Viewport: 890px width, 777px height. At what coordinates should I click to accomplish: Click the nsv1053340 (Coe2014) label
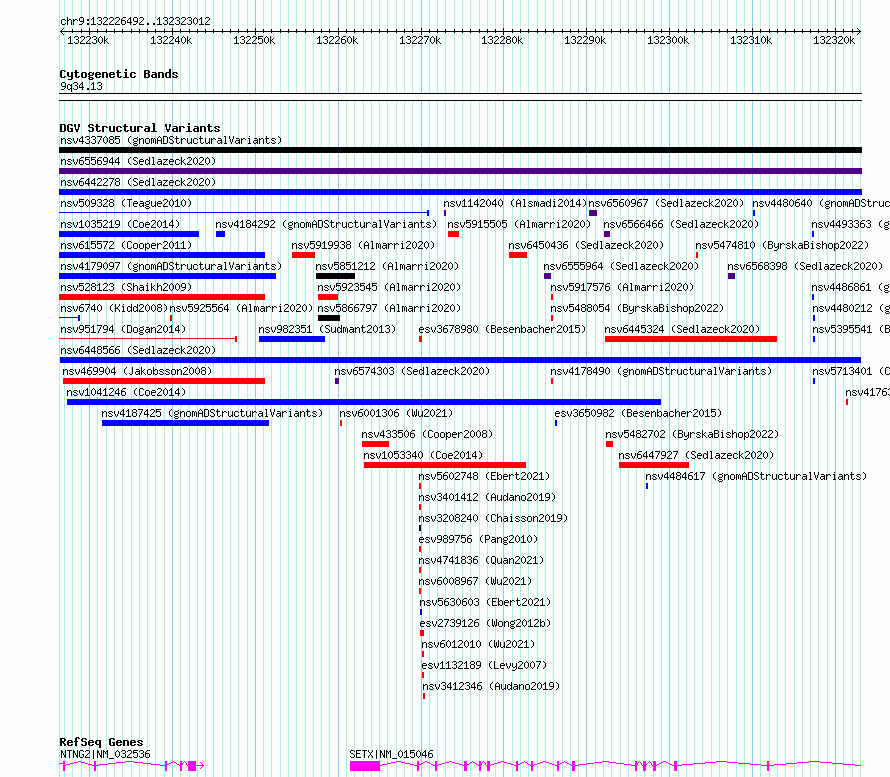[x=423, y=455]
